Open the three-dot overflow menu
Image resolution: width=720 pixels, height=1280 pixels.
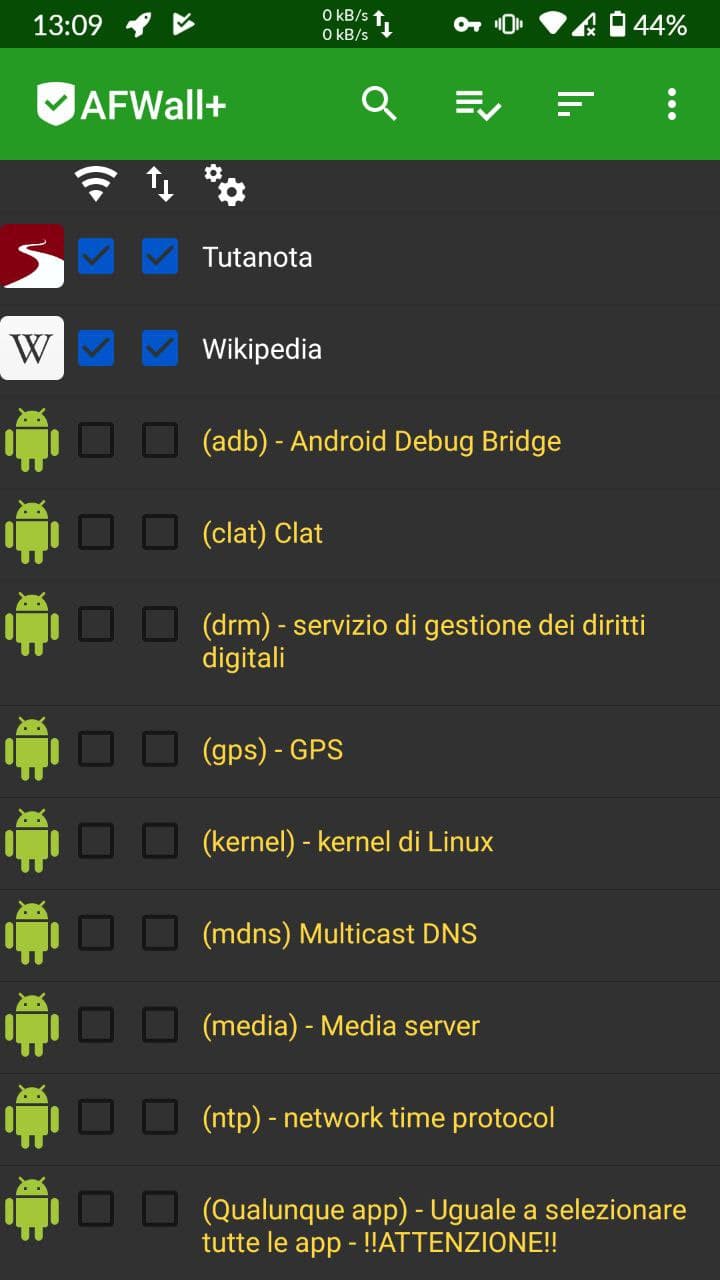[671, 103]
